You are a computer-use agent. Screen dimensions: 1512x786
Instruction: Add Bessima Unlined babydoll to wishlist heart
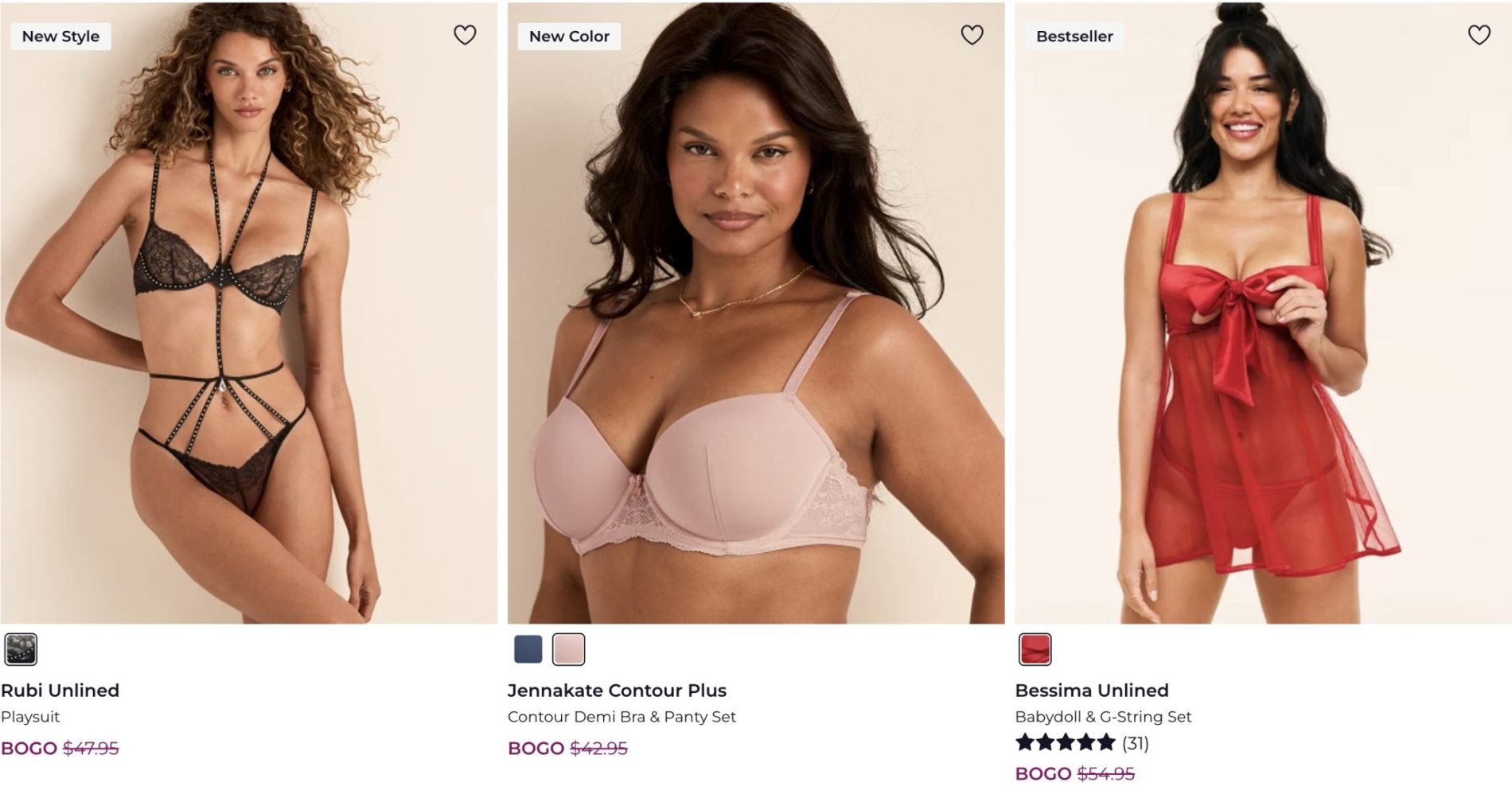click(1479, 35)
